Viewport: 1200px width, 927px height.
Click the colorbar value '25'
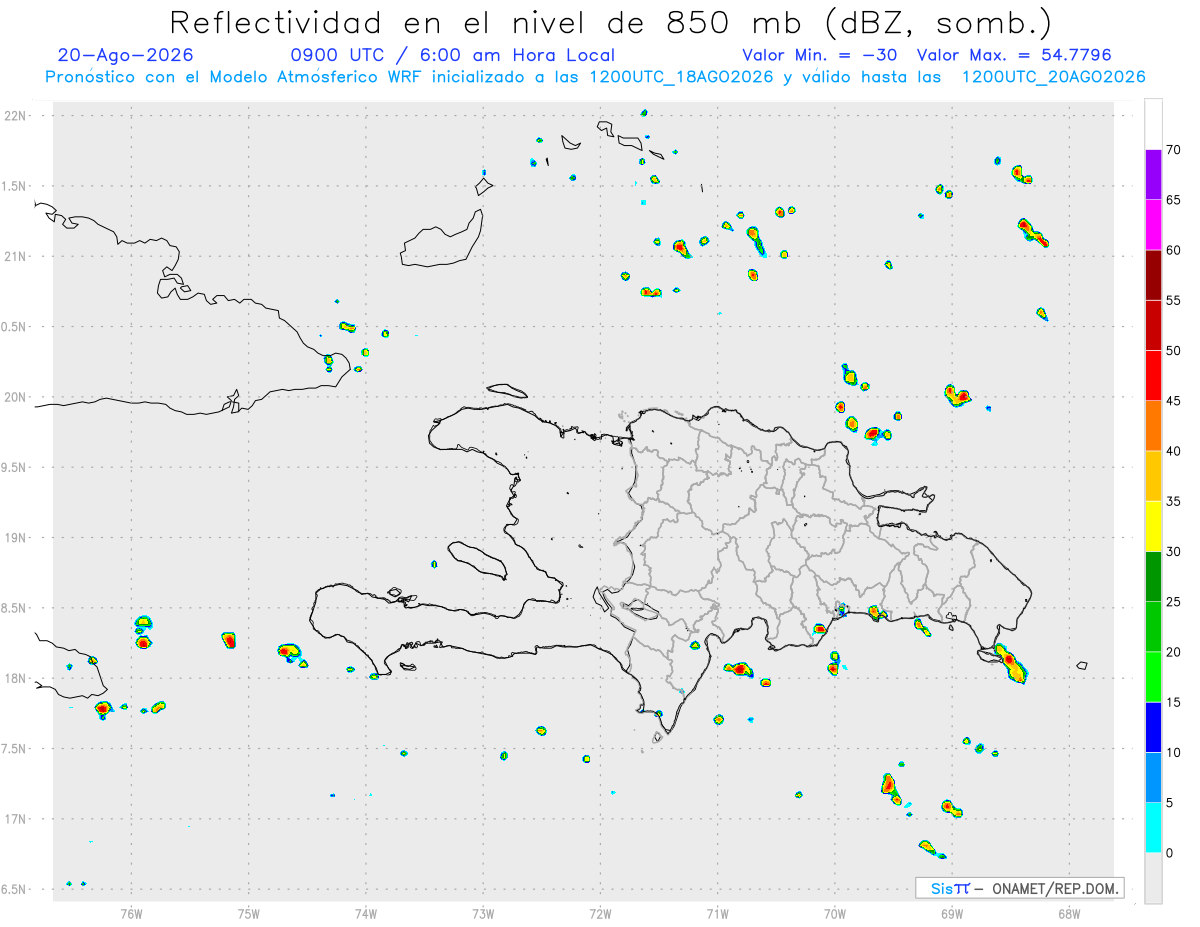click(x=1173, y=602)
